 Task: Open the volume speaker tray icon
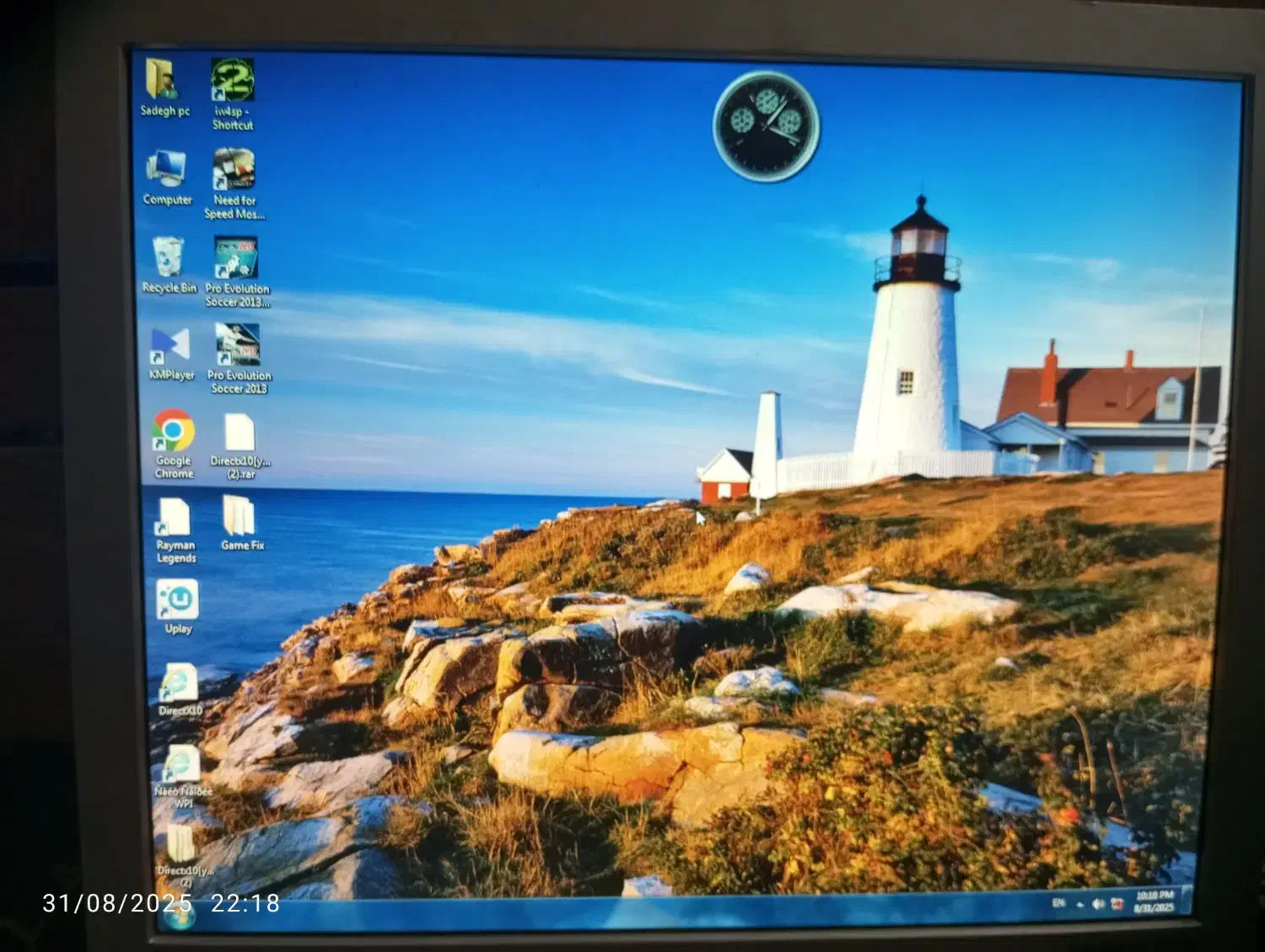tap(1098, 904)
